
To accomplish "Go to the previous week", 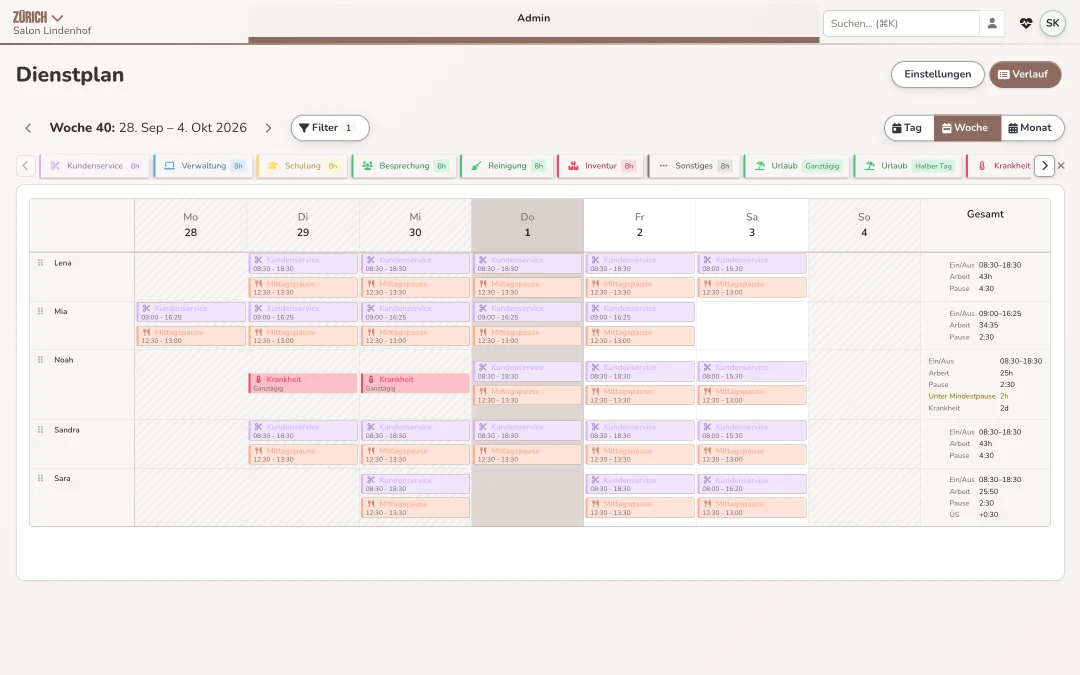I will [x=28, y=128].
